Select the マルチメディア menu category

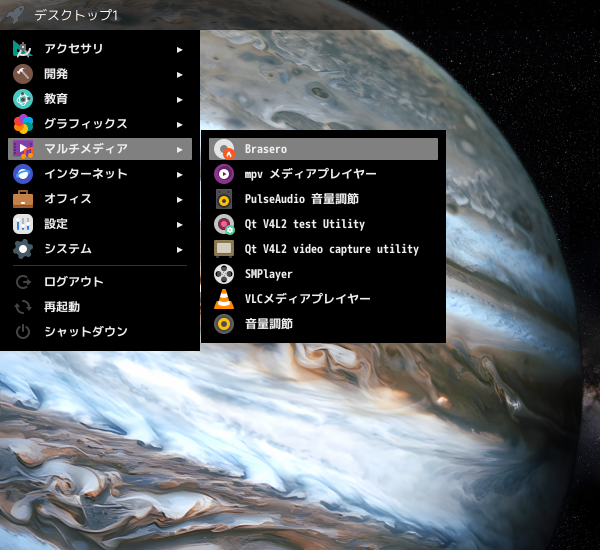coord(100,149)
